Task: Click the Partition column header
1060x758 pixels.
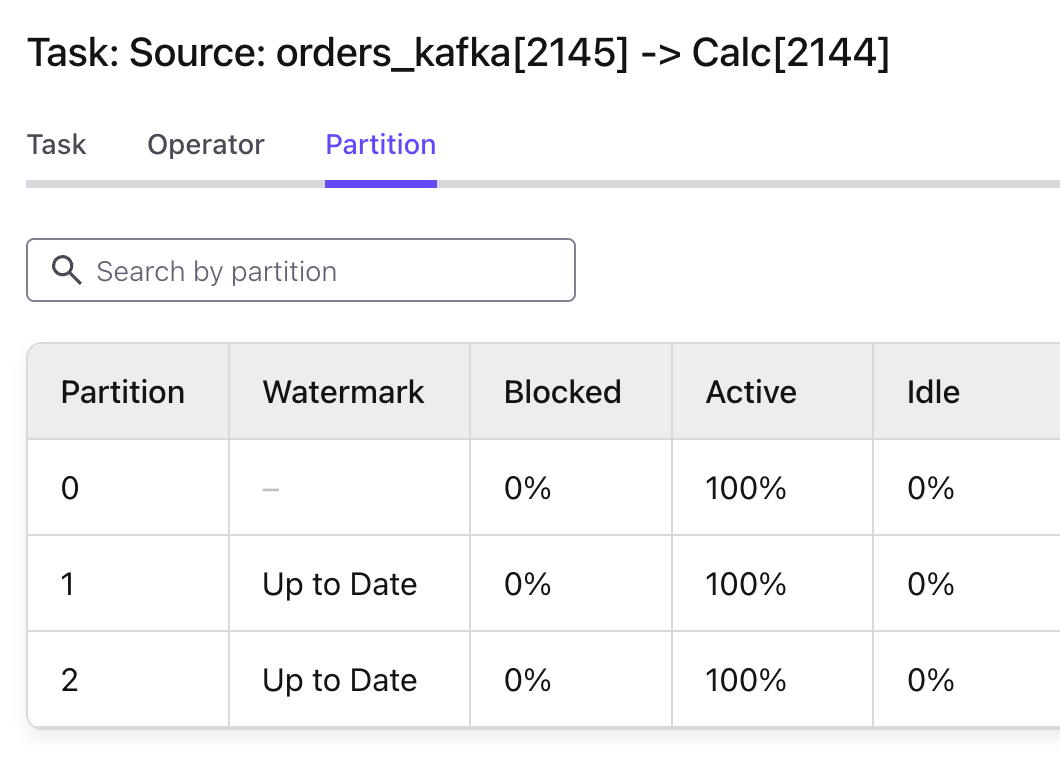Action: [123, 392]
